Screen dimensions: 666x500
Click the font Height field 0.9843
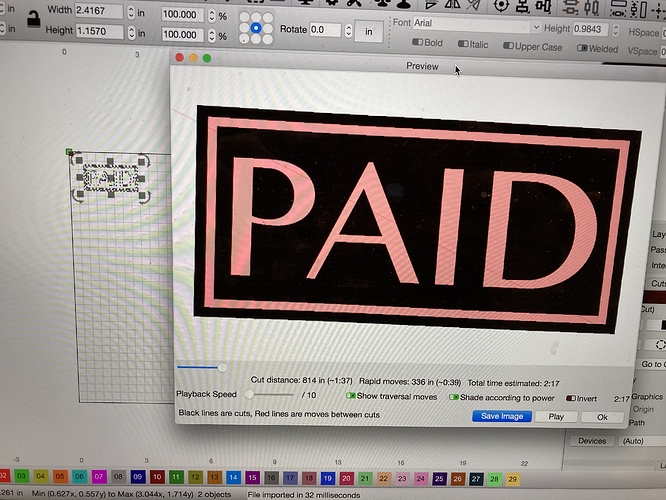coord(591,29)
